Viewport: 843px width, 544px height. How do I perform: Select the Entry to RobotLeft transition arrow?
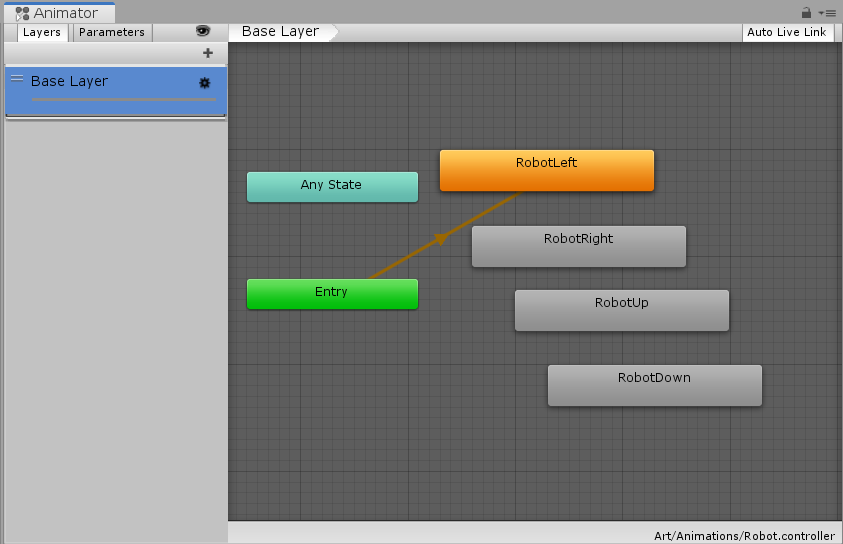440,238
